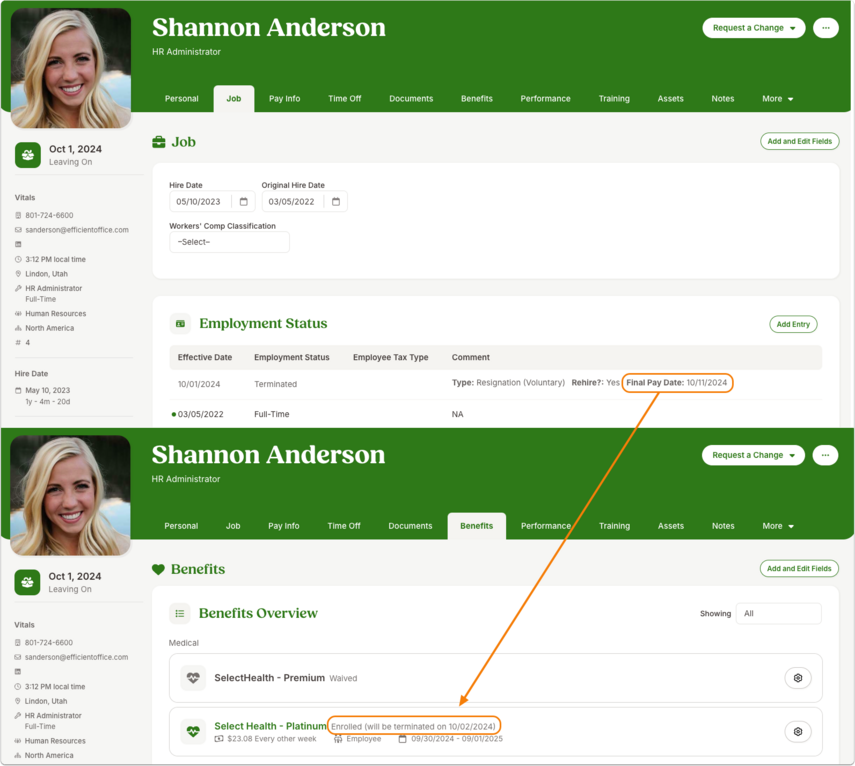
Task: Switch to Job tab in bottom profile
Action: pos(233,526)
